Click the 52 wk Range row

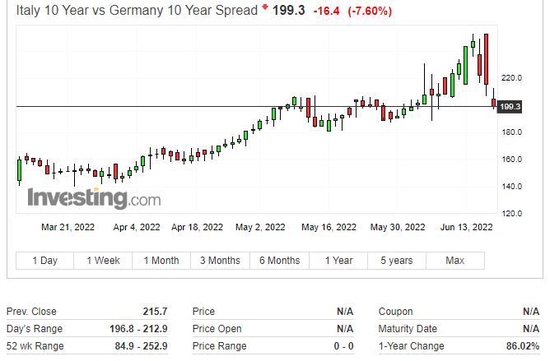87,346
